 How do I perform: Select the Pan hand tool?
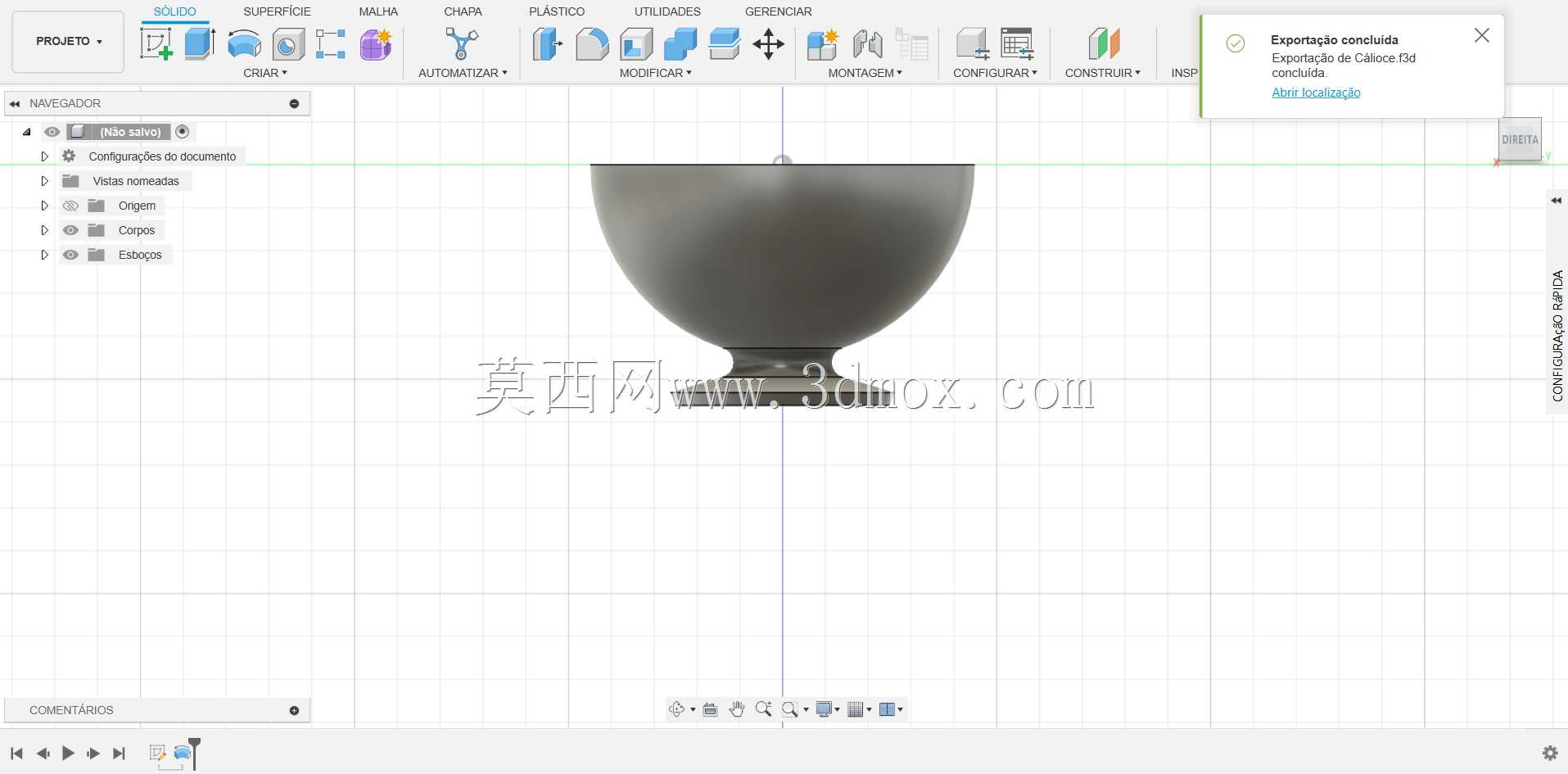(x=737, y=709)
